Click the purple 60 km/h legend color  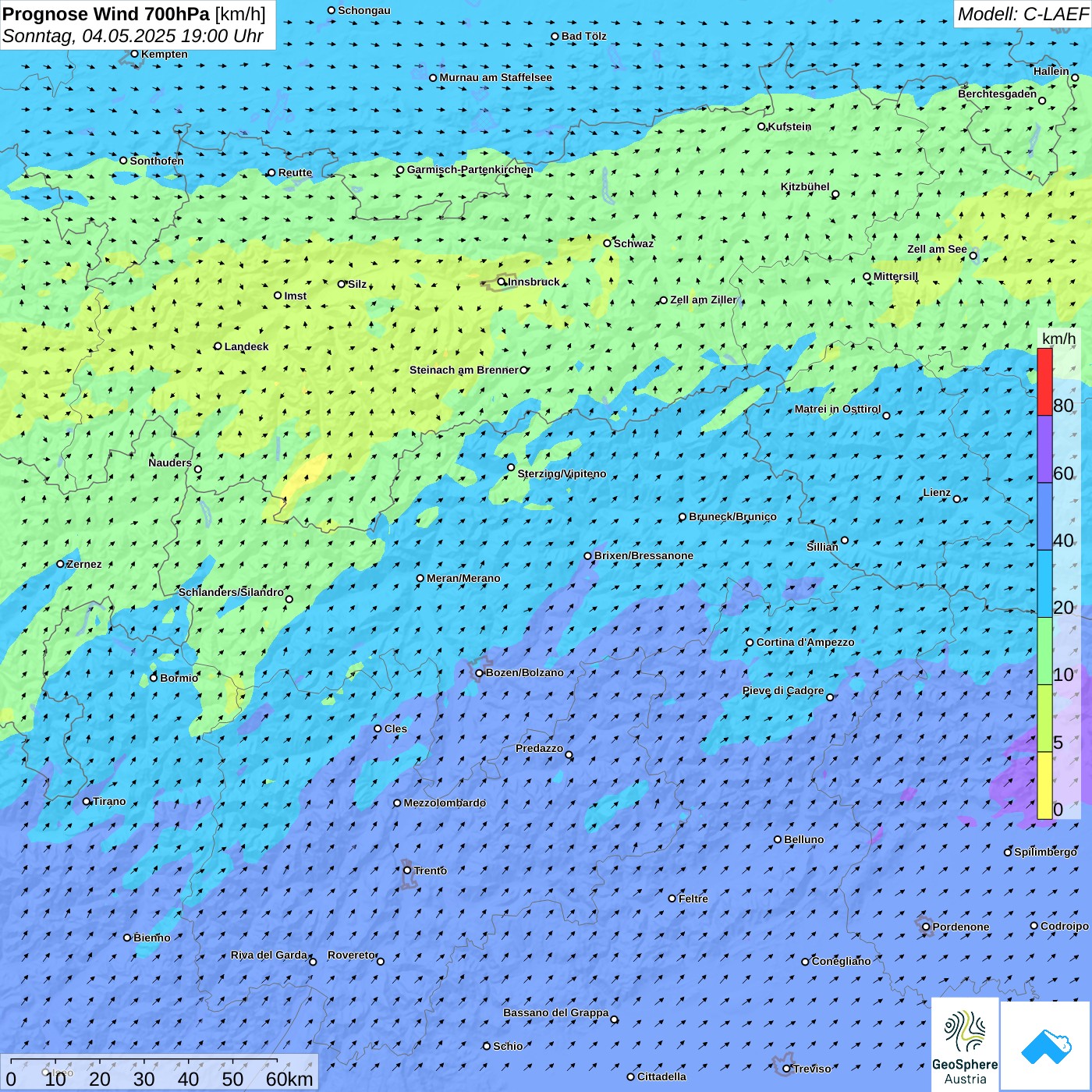pyautogui.click(x=1044, y=449)
